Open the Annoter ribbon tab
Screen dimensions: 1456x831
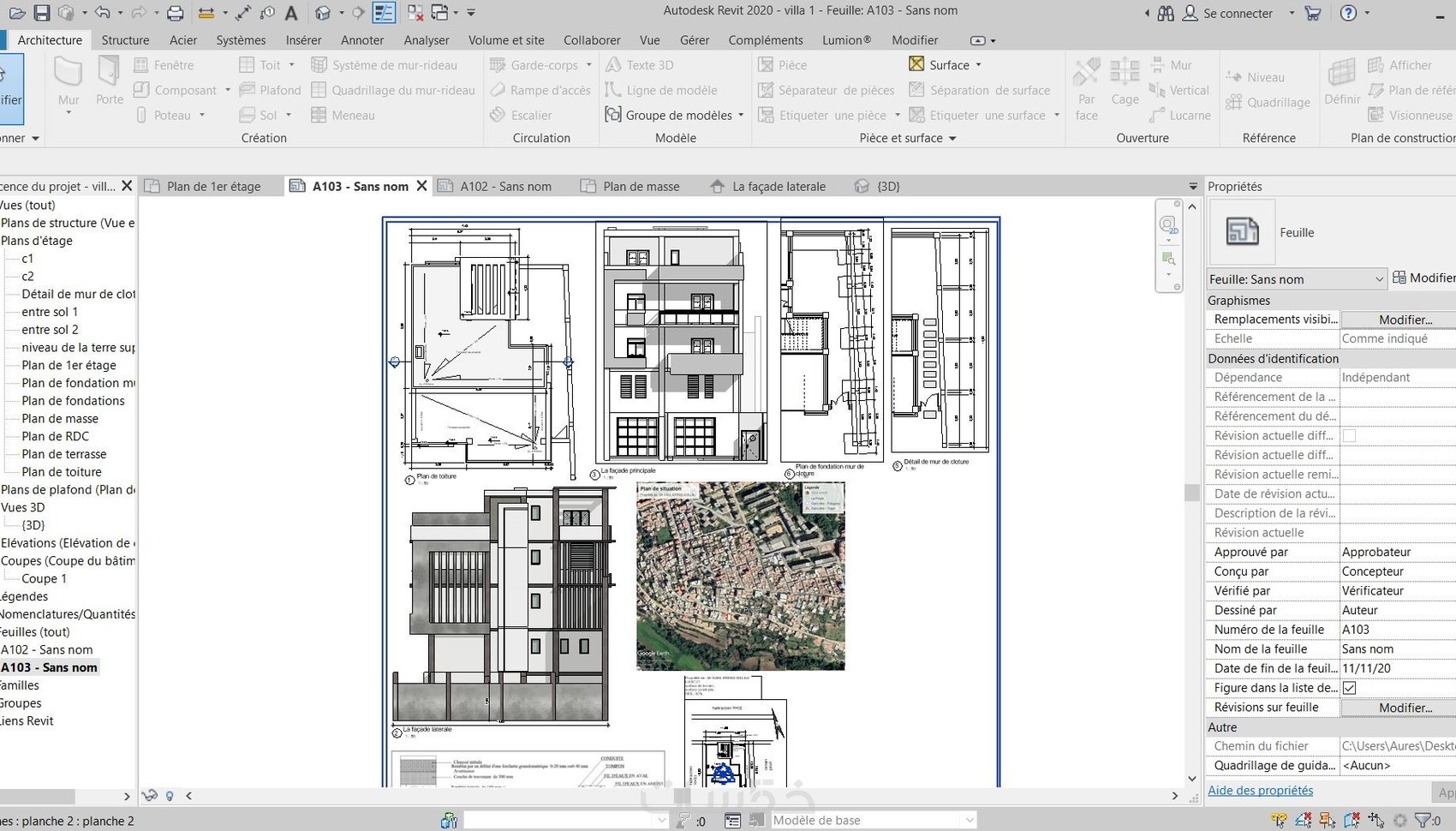pyautogui.click(x=362, y=40)
